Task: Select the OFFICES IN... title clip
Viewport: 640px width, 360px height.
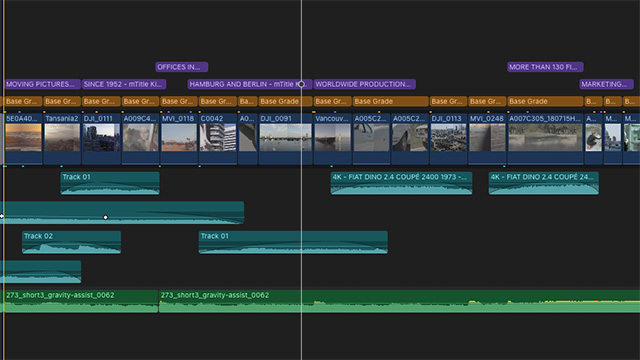Action: (182, 67)
